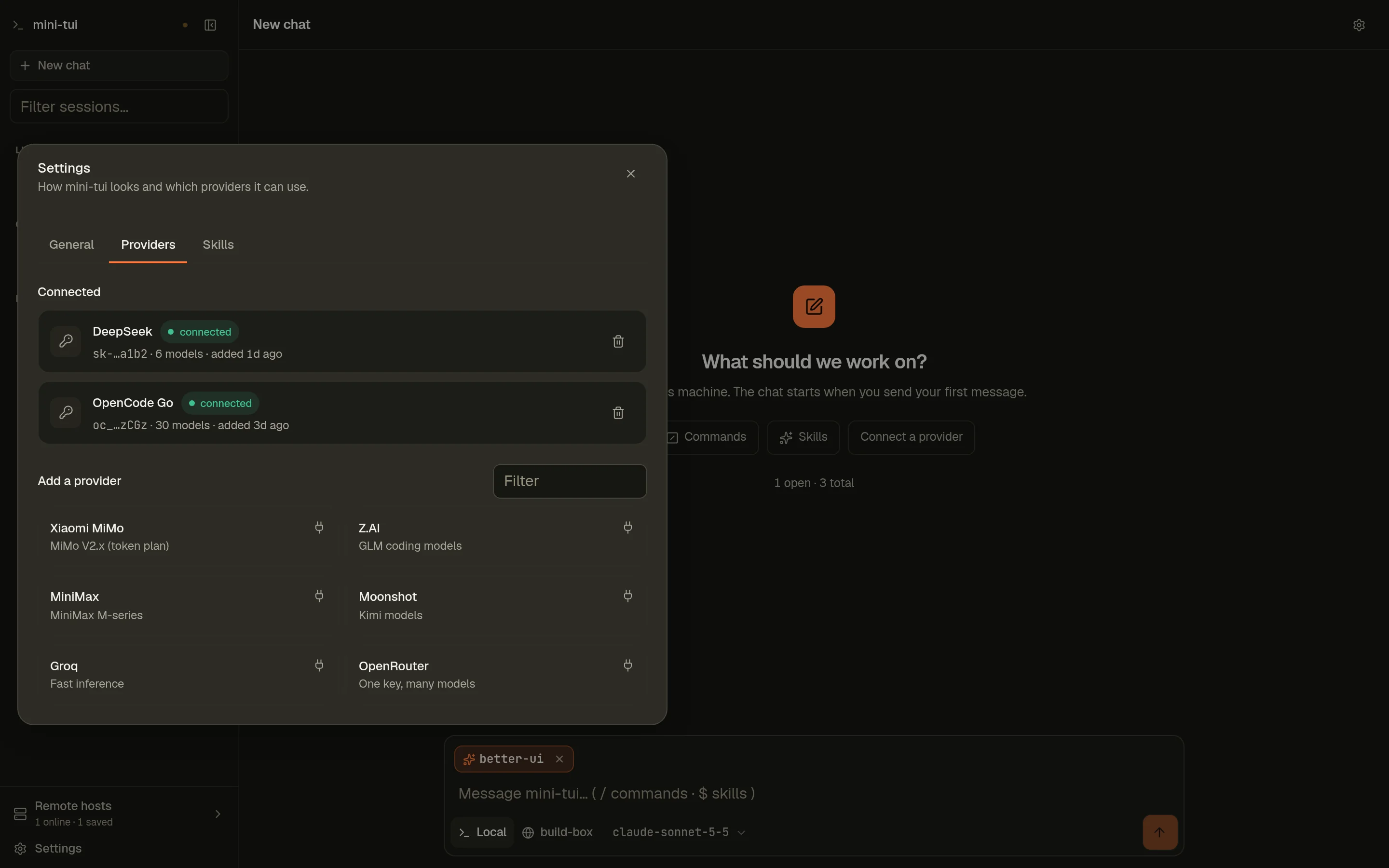The height and width of the screenshot is (868, 1389).
Task: Click the 'GLM coding models' description
Action: (410, 546)
